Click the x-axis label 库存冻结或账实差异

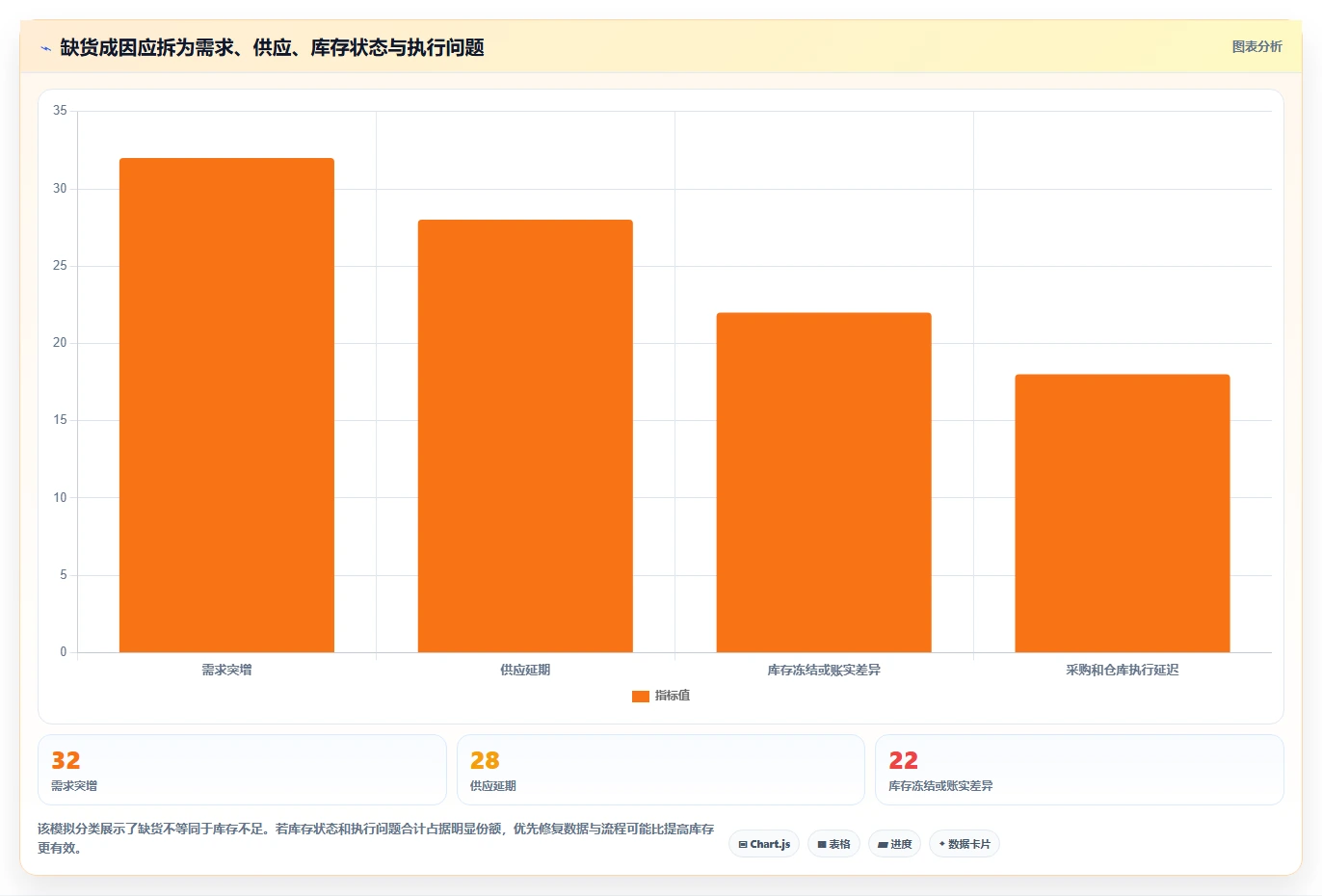point(824,670)
